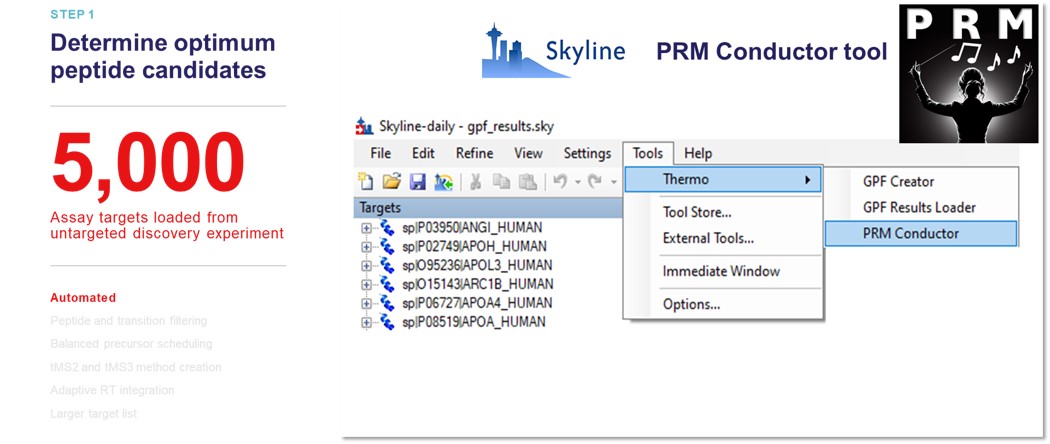Select sp|O15143|ARC1B_HUMAN protein row
Image resolution: width=1050 pixels, height=444 pixels.
coord(477,284)
